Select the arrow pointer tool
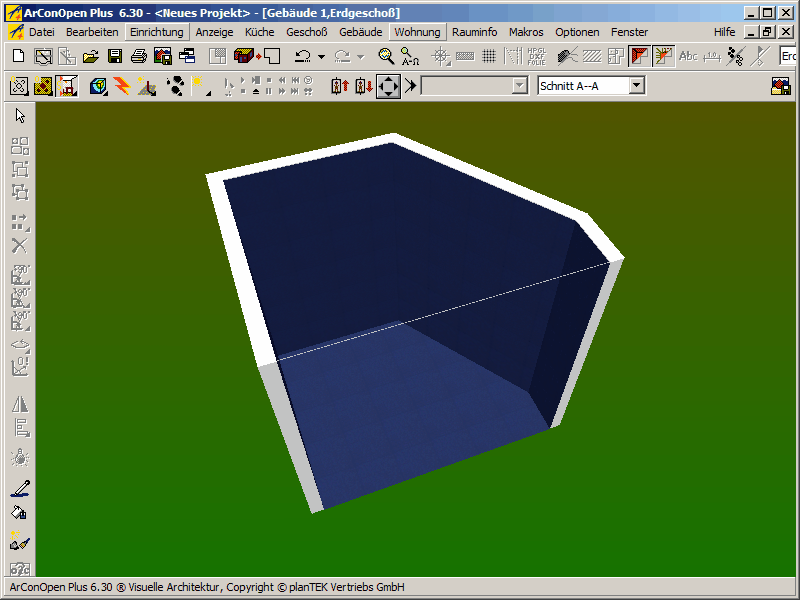Screen dimensions: 800x600 (20, 116)
